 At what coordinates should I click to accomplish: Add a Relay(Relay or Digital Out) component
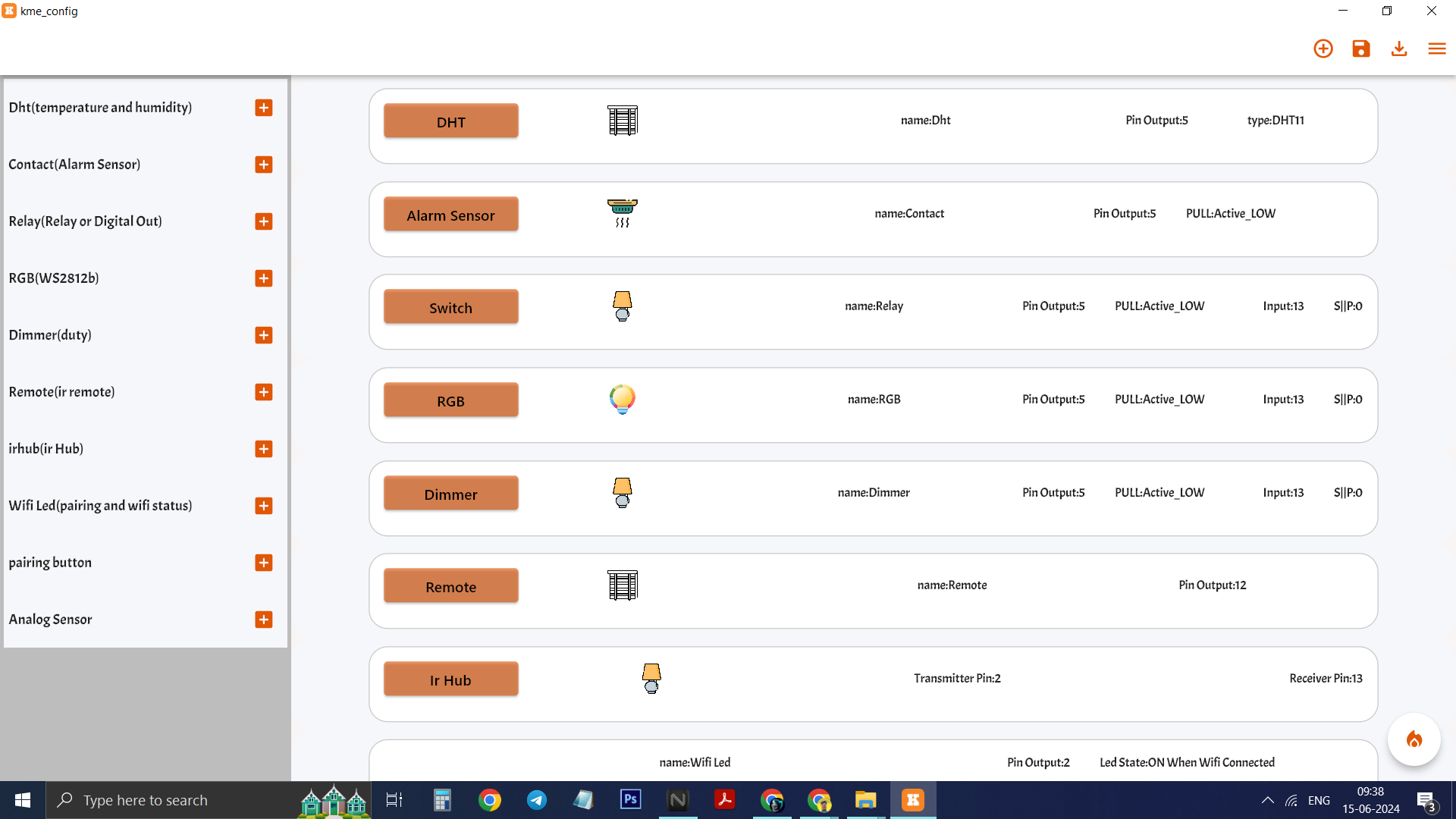[263, 221]
